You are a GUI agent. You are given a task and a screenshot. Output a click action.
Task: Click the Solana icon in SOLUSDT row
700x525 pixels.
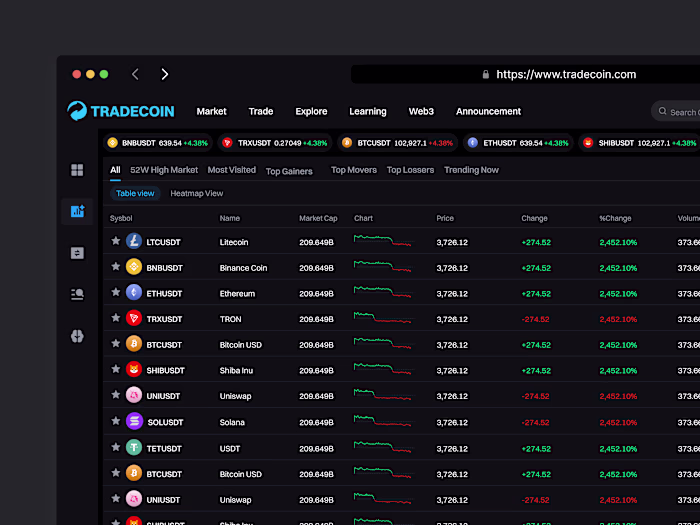tap(134, 421)
